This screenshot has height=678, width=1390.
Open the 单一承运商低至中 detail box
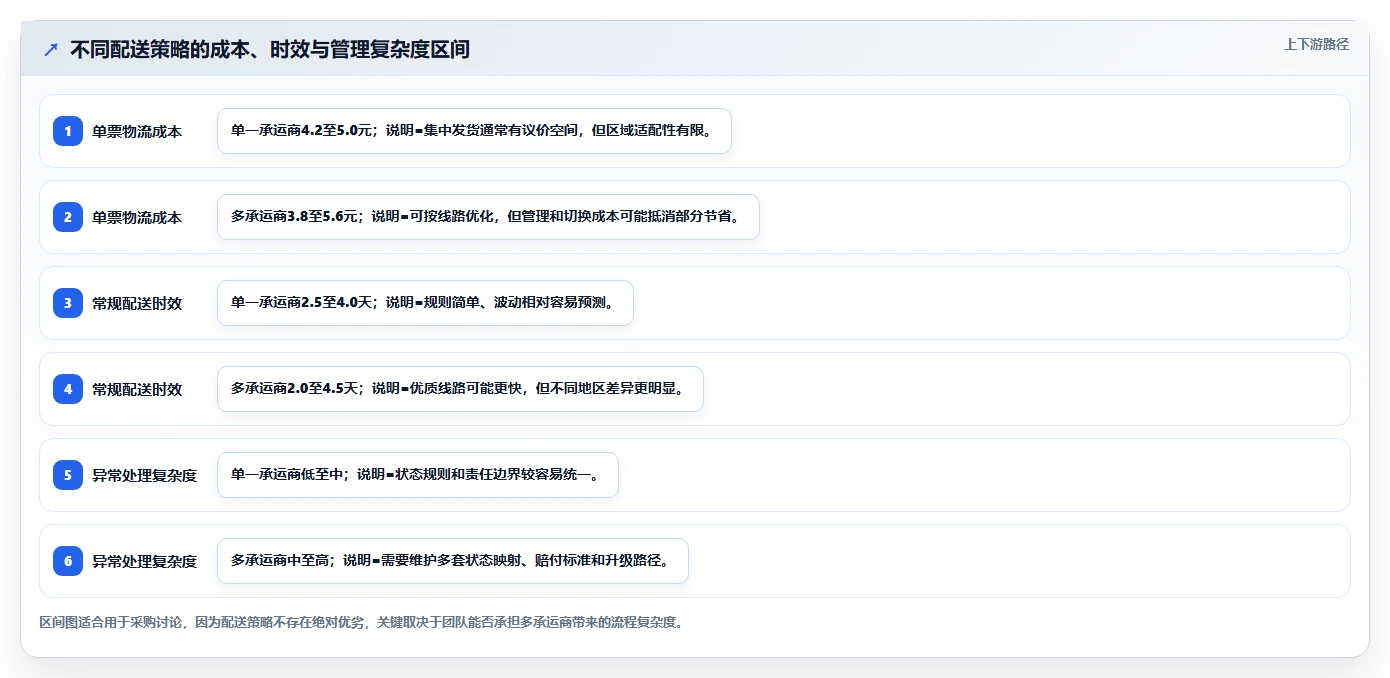tap(418, 475)
